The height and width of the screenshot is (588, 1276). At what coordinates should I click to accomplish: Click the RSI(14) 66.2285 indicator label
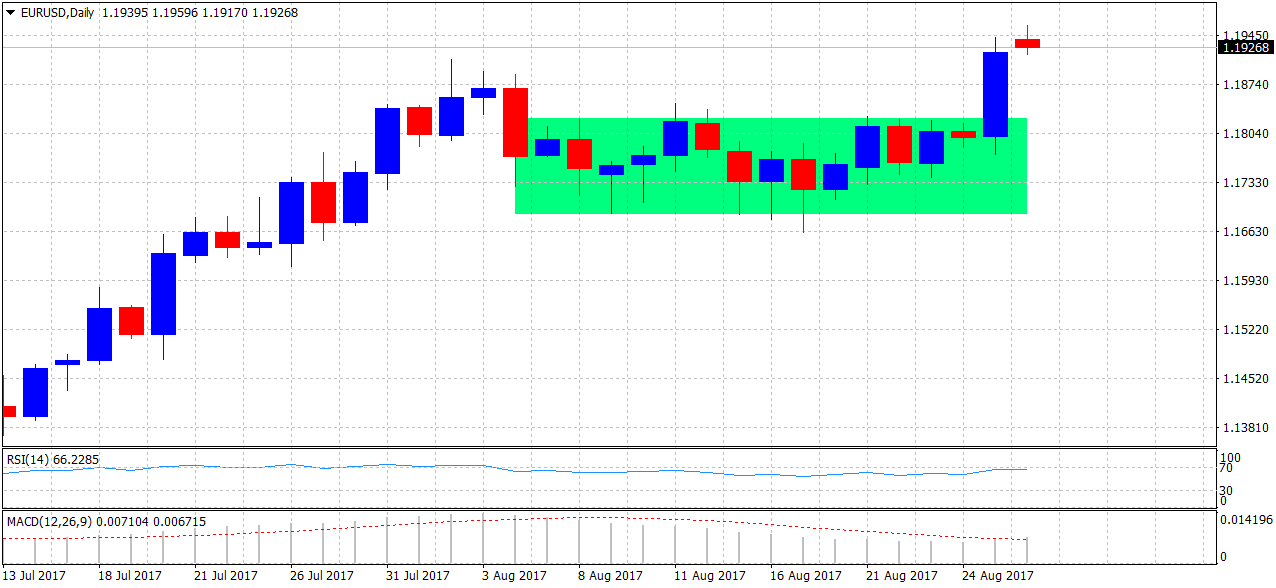point(53,460)
